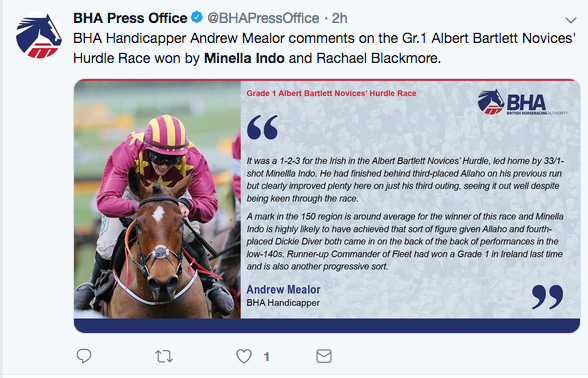The width and height of the screenshot is (588, 378).
Task: Open the BHA Press Office profile avatar
Action: pos(39,35)
